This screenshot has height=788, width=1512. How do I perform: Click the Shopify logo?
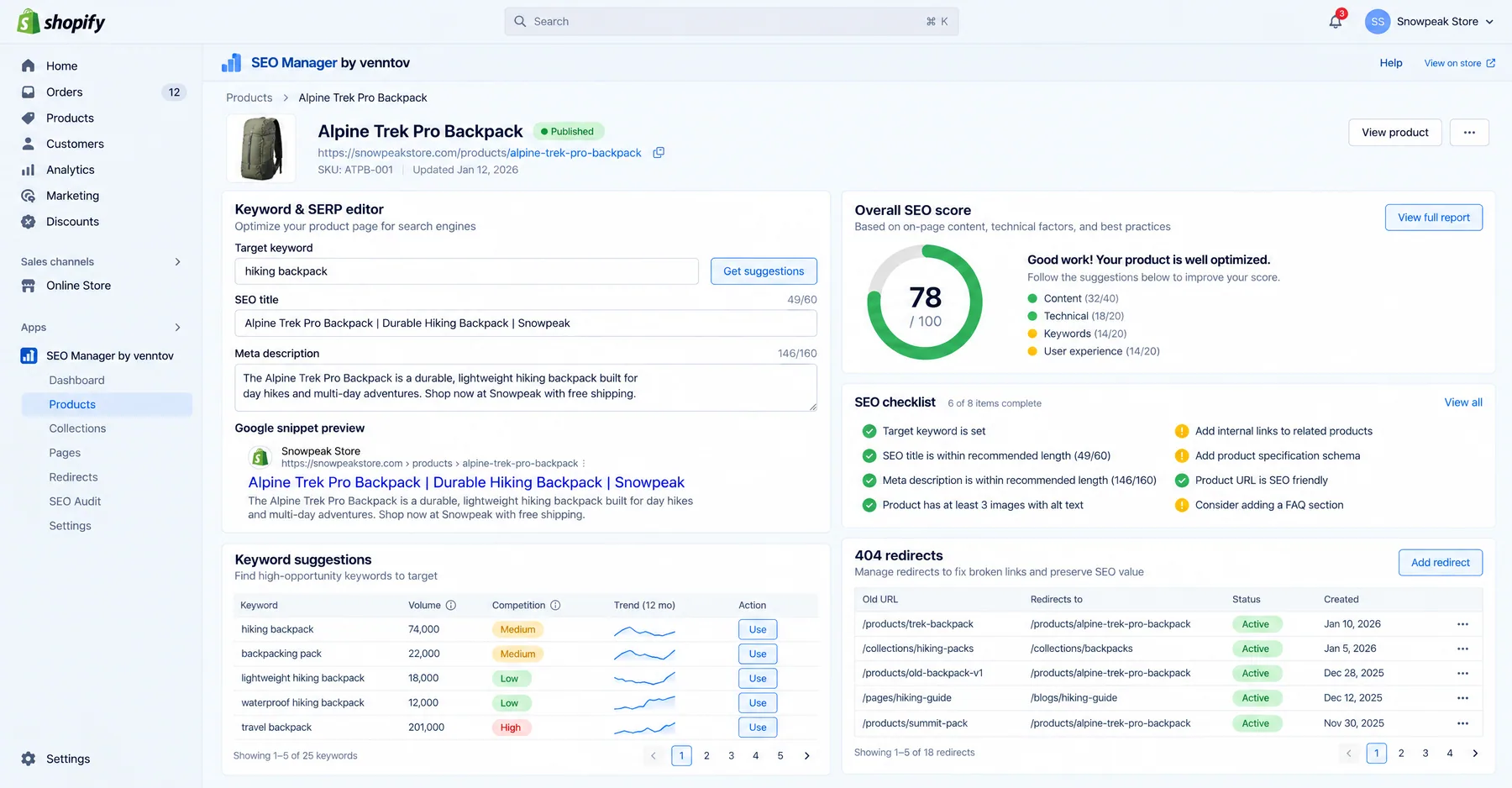tap(61, 22)
